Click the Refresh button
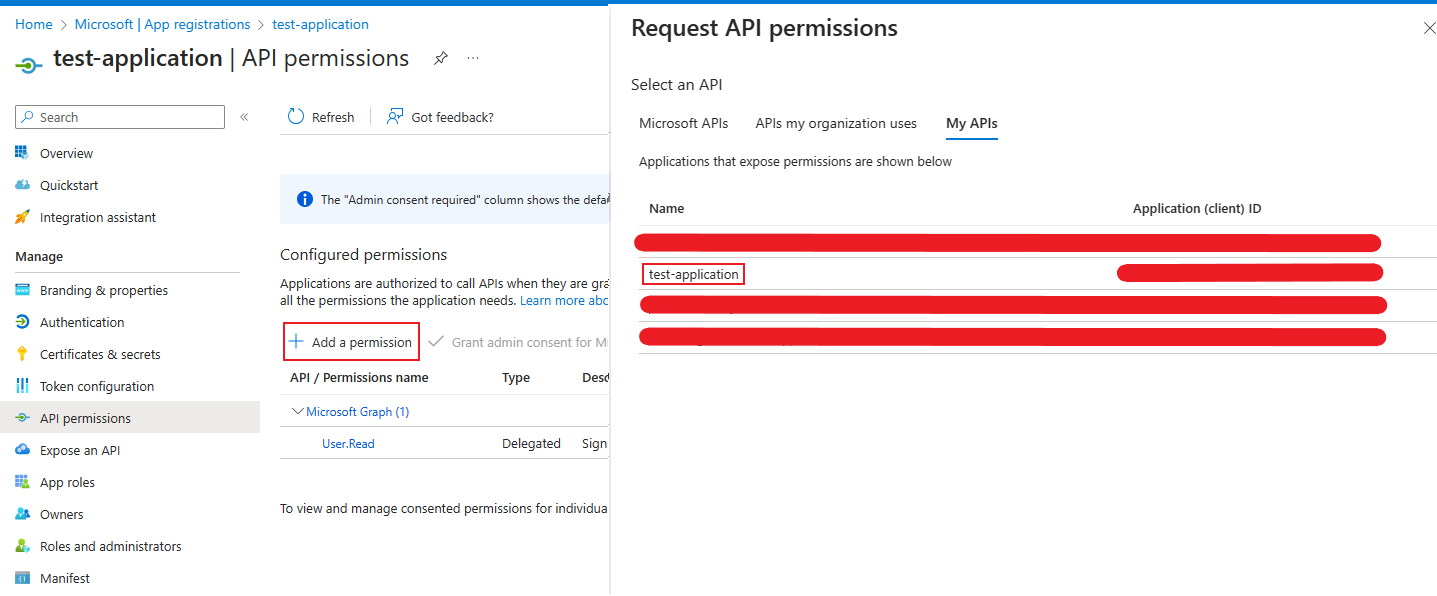The image size is (1437, 596). (x=321, y=117)
